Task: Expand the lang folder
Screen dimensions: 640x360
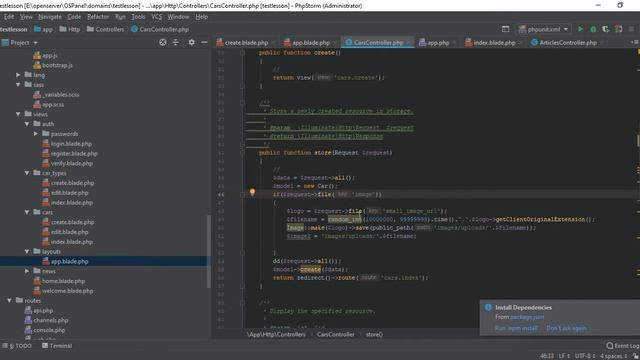Action: pos(18,75)
